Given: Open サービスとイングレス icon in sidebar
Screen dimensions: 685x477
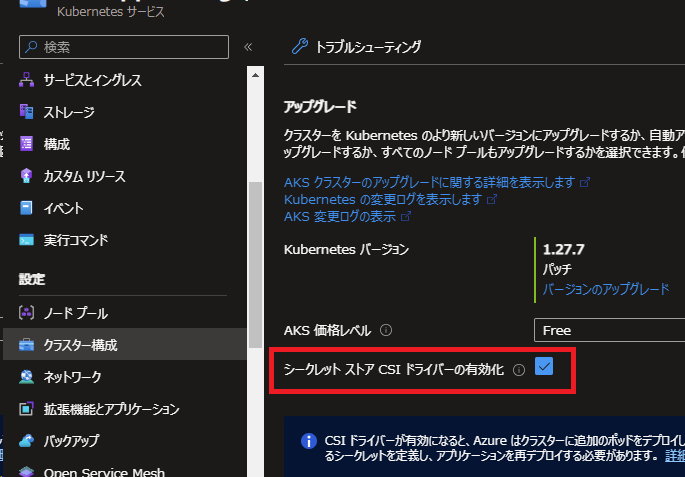Looking at the screenshot, I should point(27,80).
